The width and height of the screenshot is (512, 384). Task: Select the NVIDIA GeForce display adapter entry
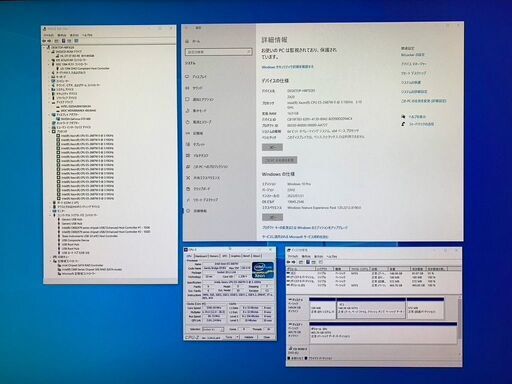[76, 119]
